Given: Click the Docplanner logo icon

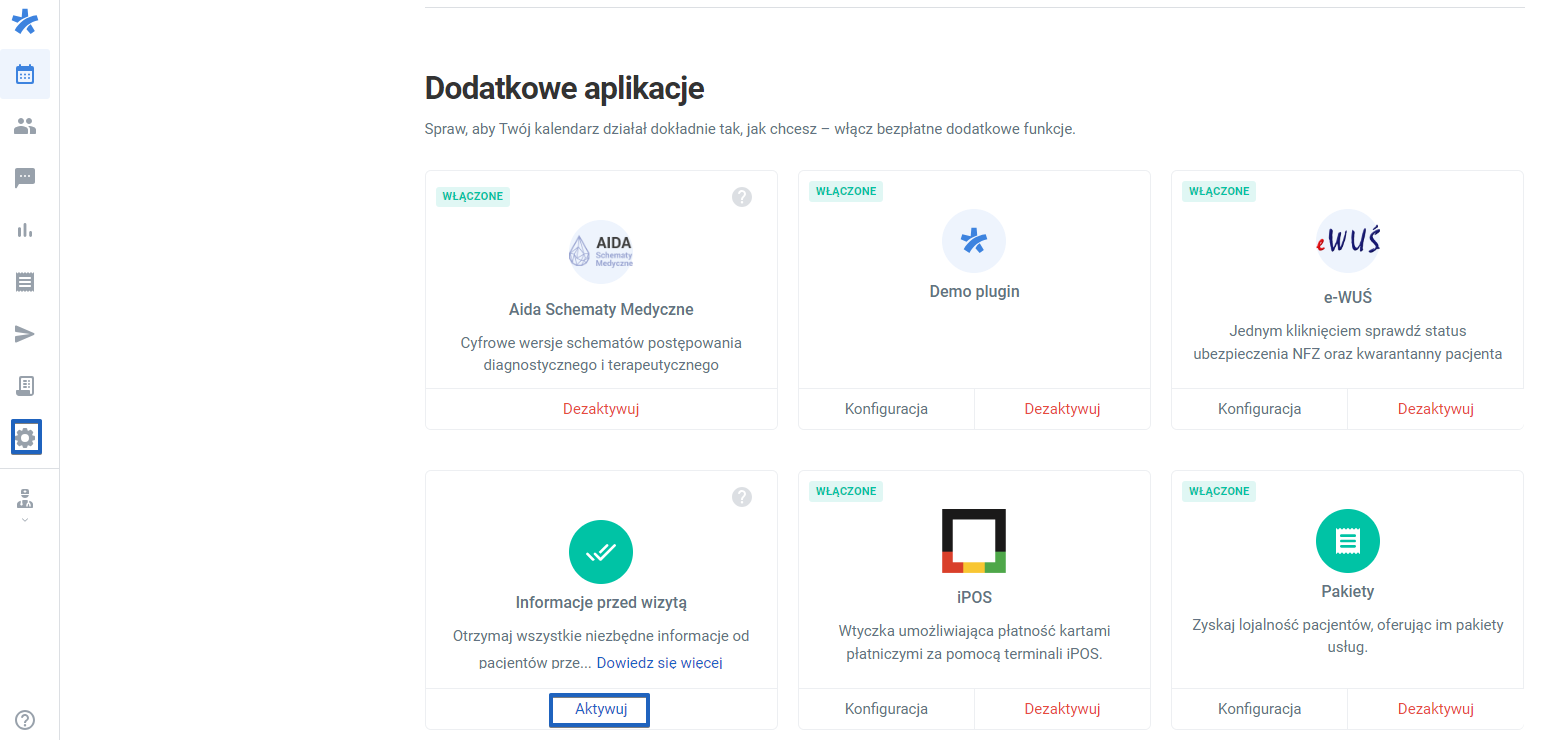Looking at the screenshot, I should pyautogui.click(x=25, y=21).
